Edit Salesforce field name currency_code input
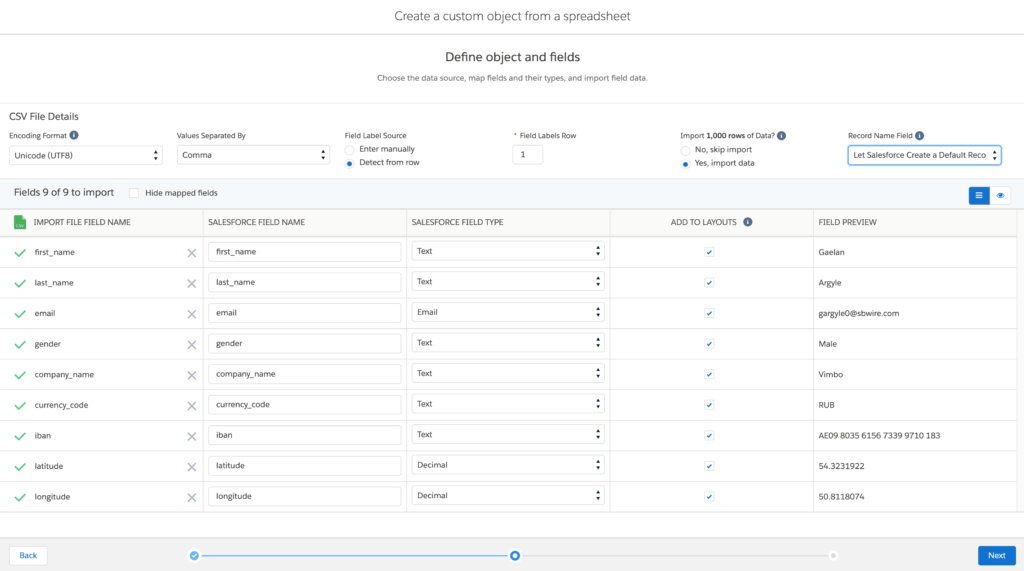Screen dimensions: 1024x571 304,404
